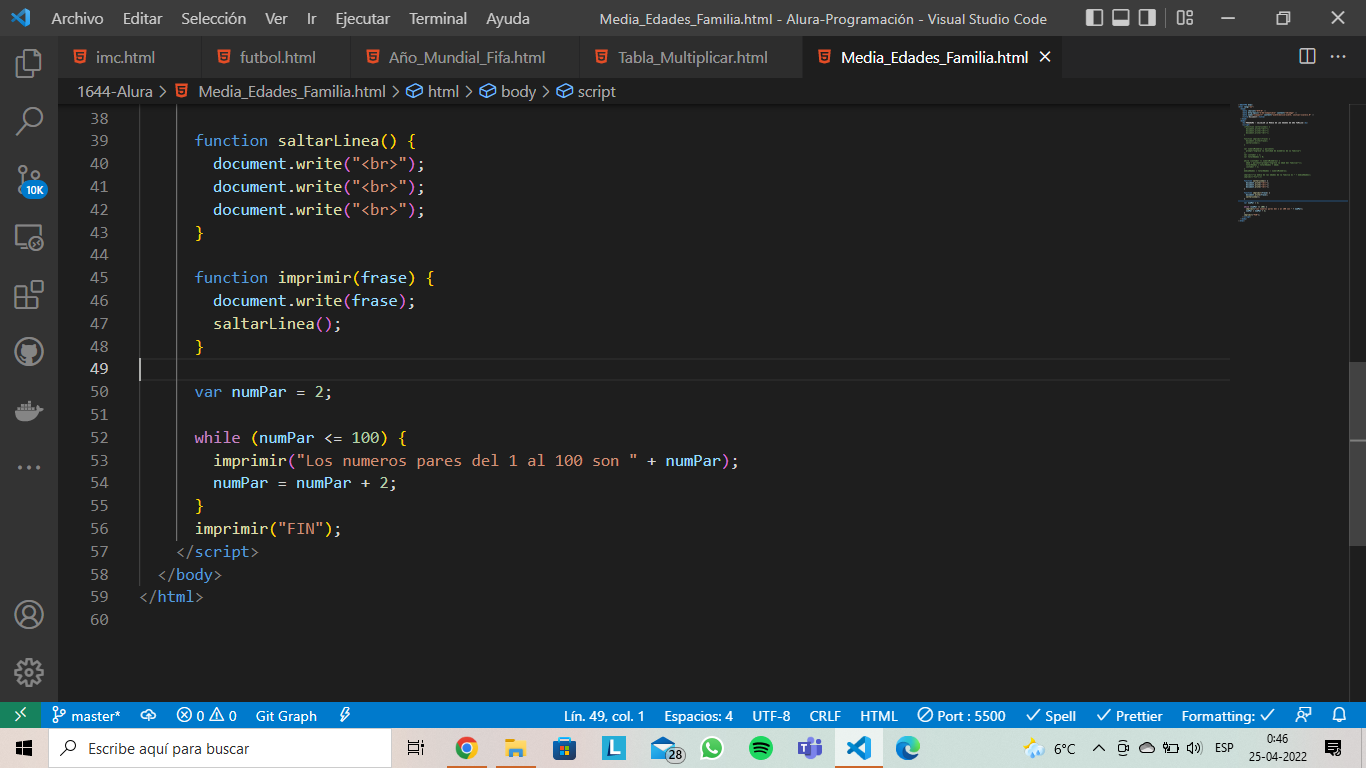
Task: Open the Explorer view in activity bar
Action: coord(29,63)
